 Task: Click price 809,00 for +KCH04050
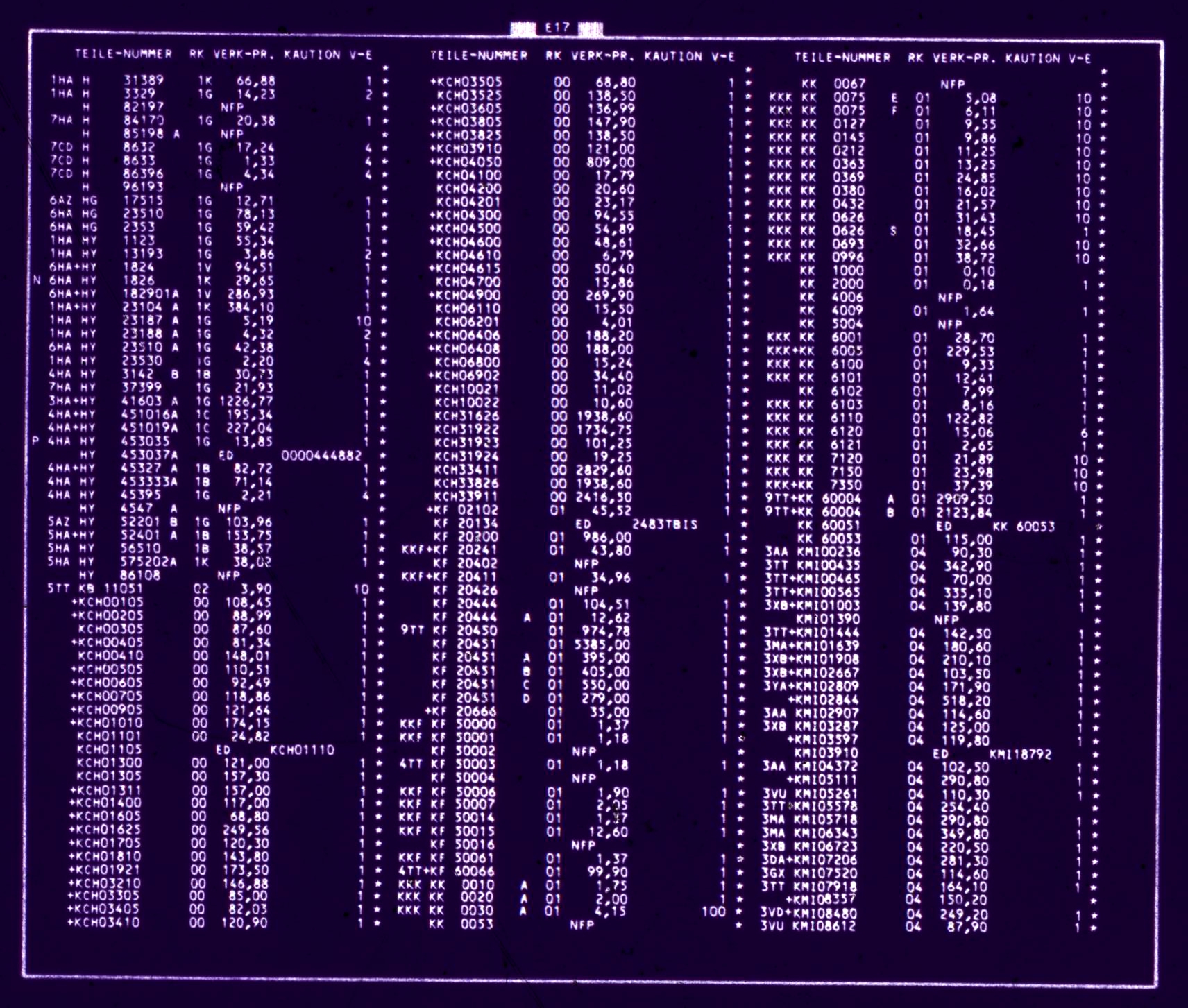(x=610, y=162)
